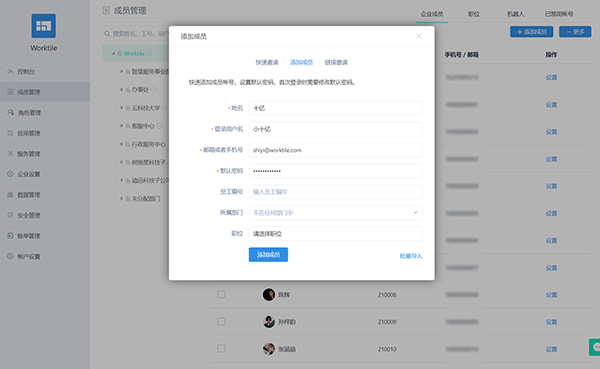Click the 应用管理 sidebar icon

pyautogui.click(x=10, y=133)
